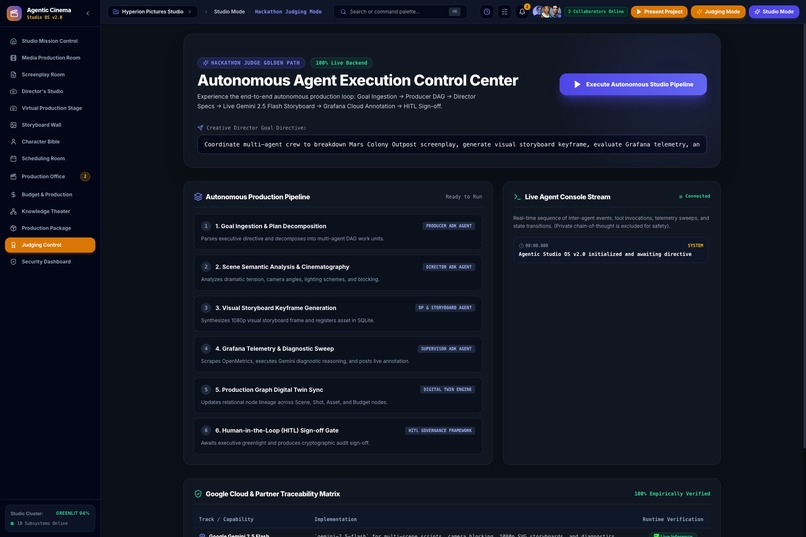
Task: Select step 3 Visual Storyboard Keyframe Generation
Action: [338, 313]
